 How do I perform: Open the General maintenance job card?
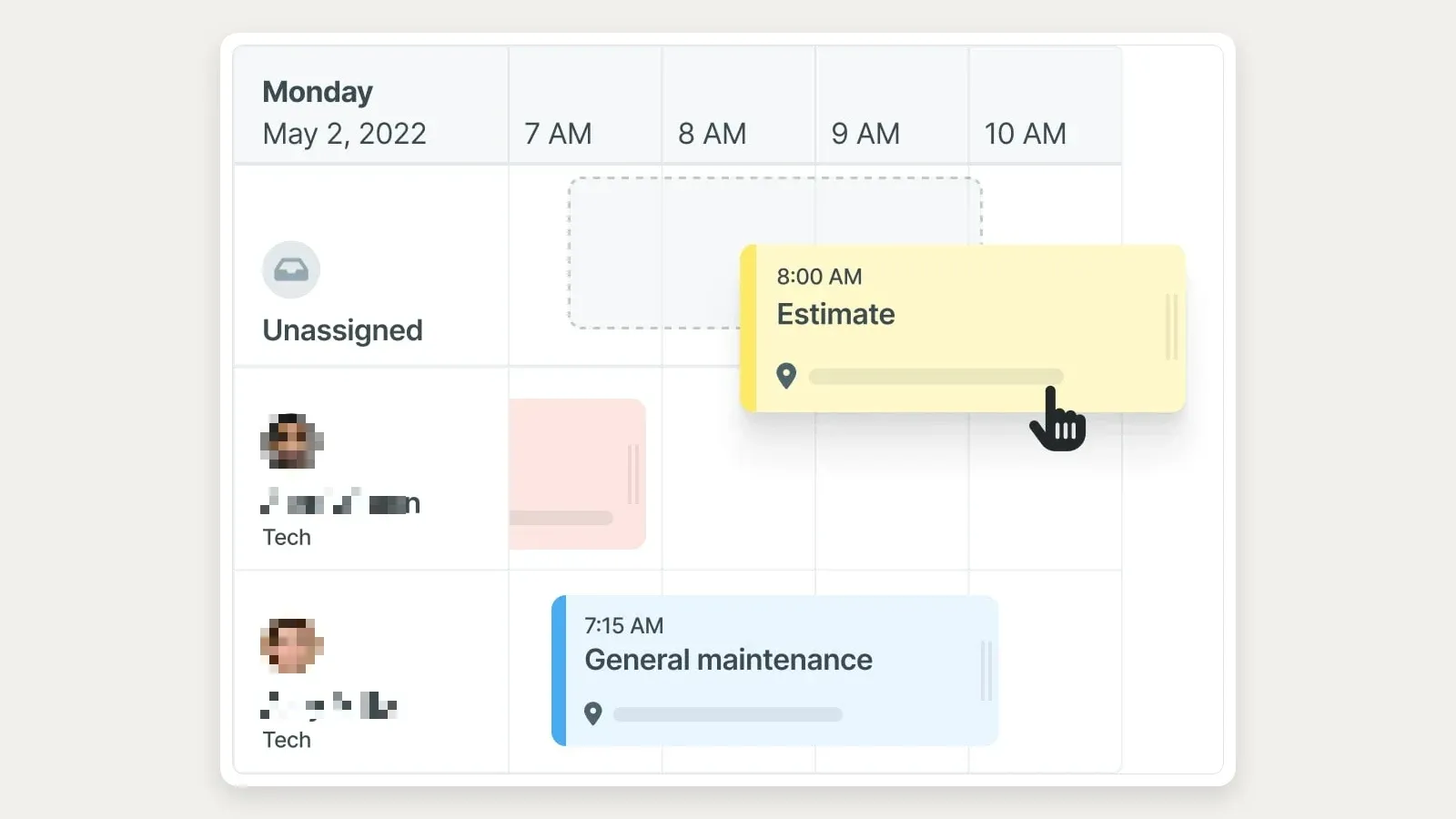coord(775,671)
